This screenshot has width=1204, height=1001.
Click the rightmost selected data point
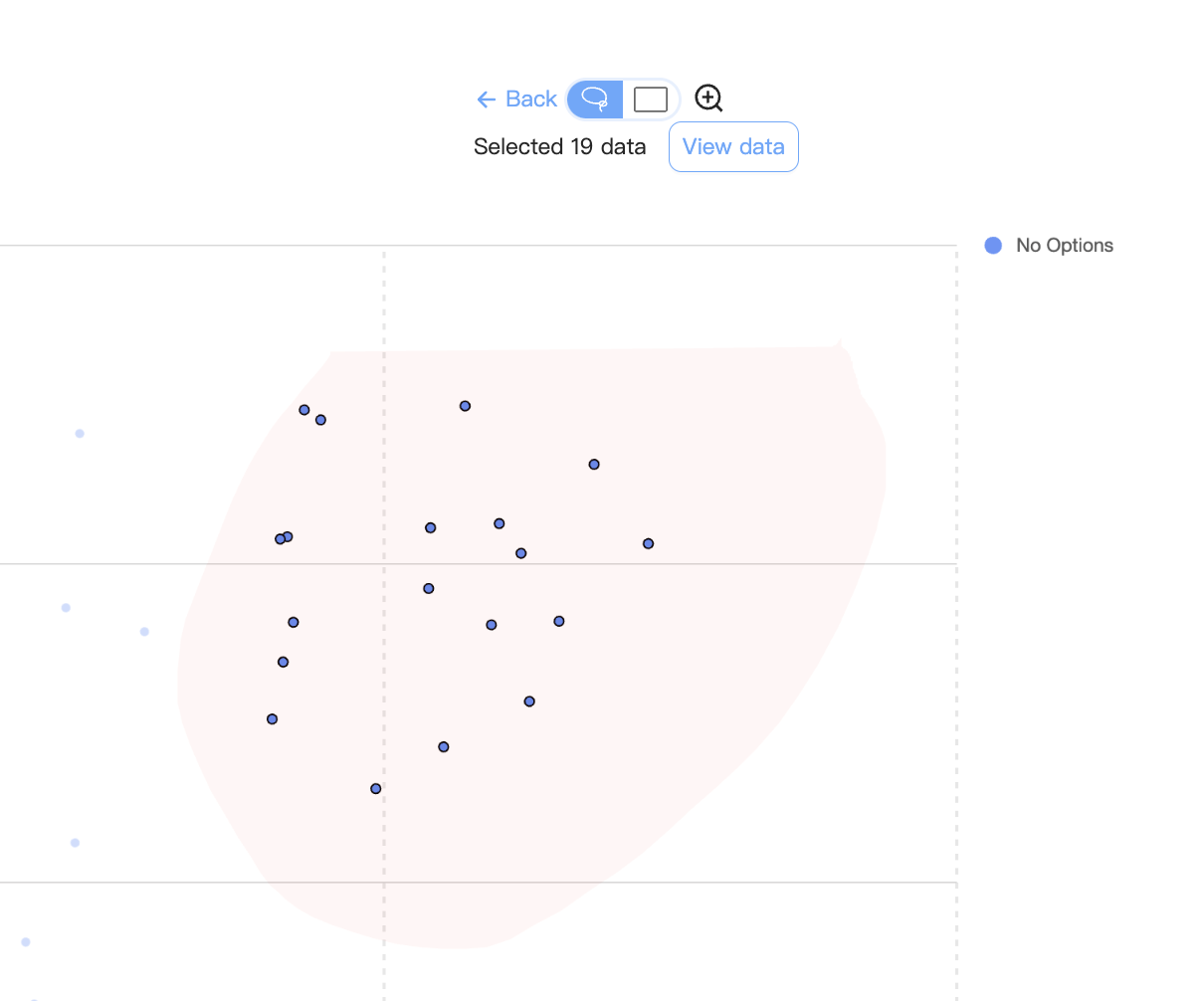648,543
